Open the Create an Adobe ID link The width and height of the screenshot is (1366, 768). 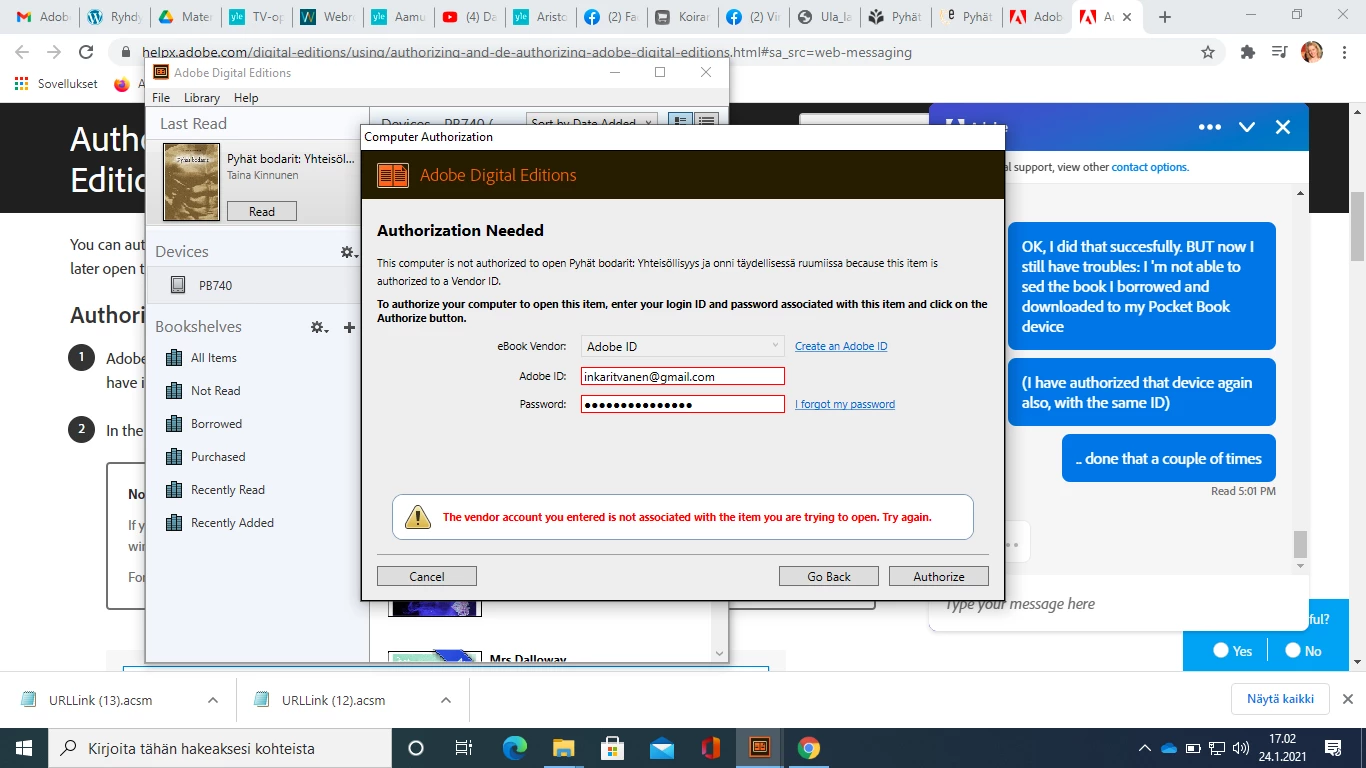click(841, 346)
